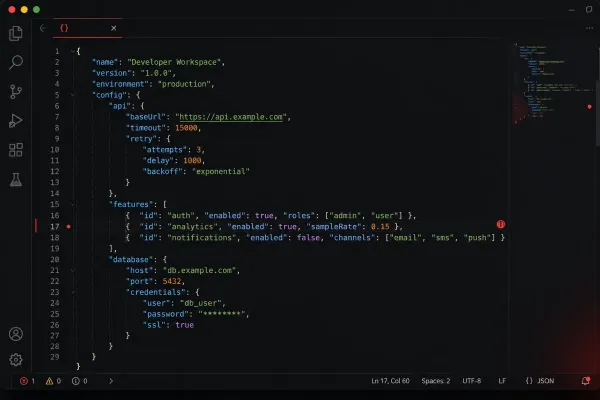Click the "1.0.0" version value
The height and width of the screenshot is (400, 600).
156,73
